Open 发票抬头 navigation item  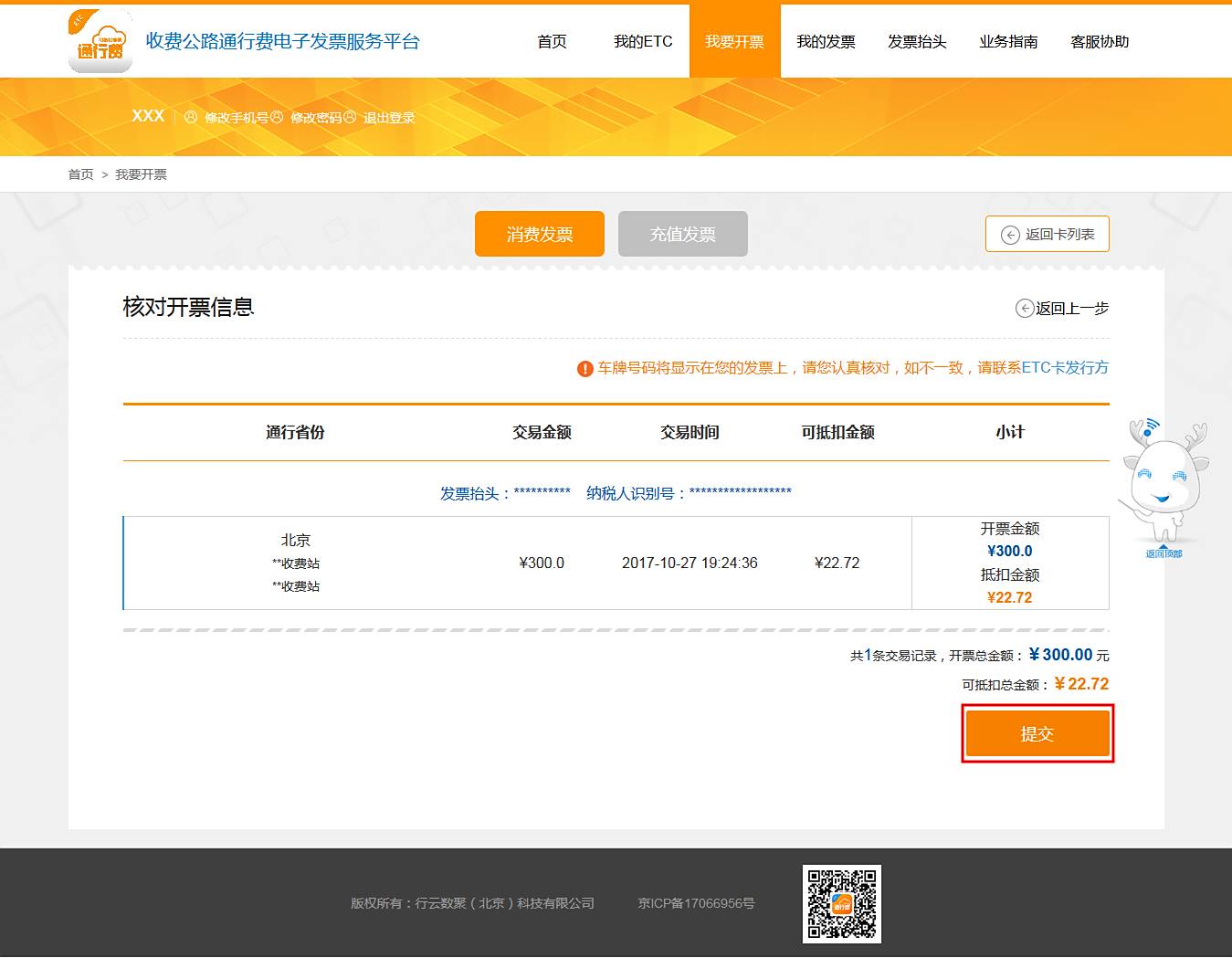click(x=917, y=42)
